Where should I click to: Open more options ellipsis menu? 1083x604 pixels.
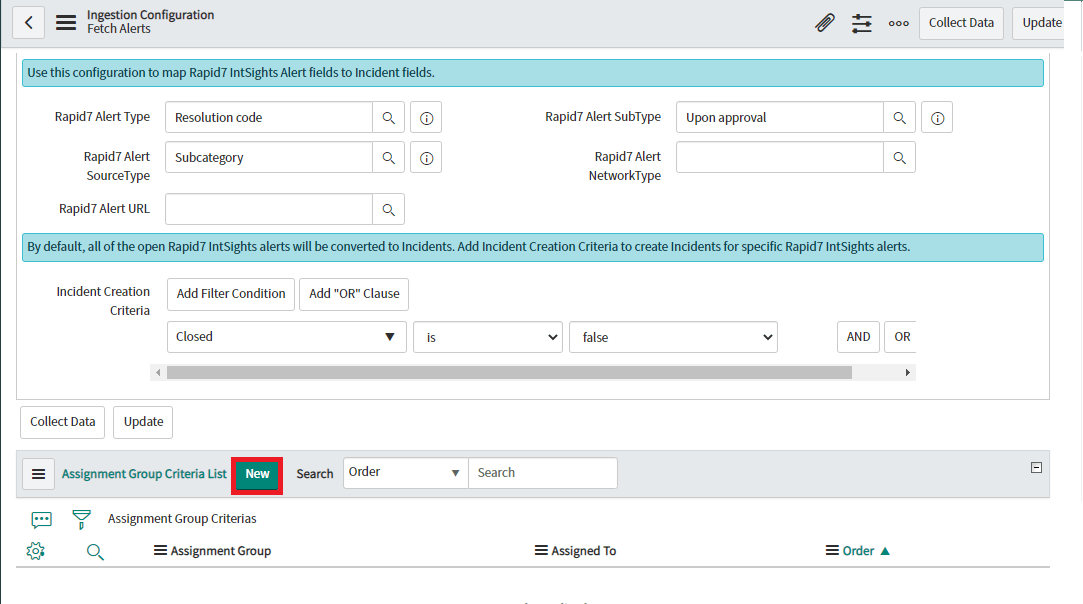tap(899, 23)
